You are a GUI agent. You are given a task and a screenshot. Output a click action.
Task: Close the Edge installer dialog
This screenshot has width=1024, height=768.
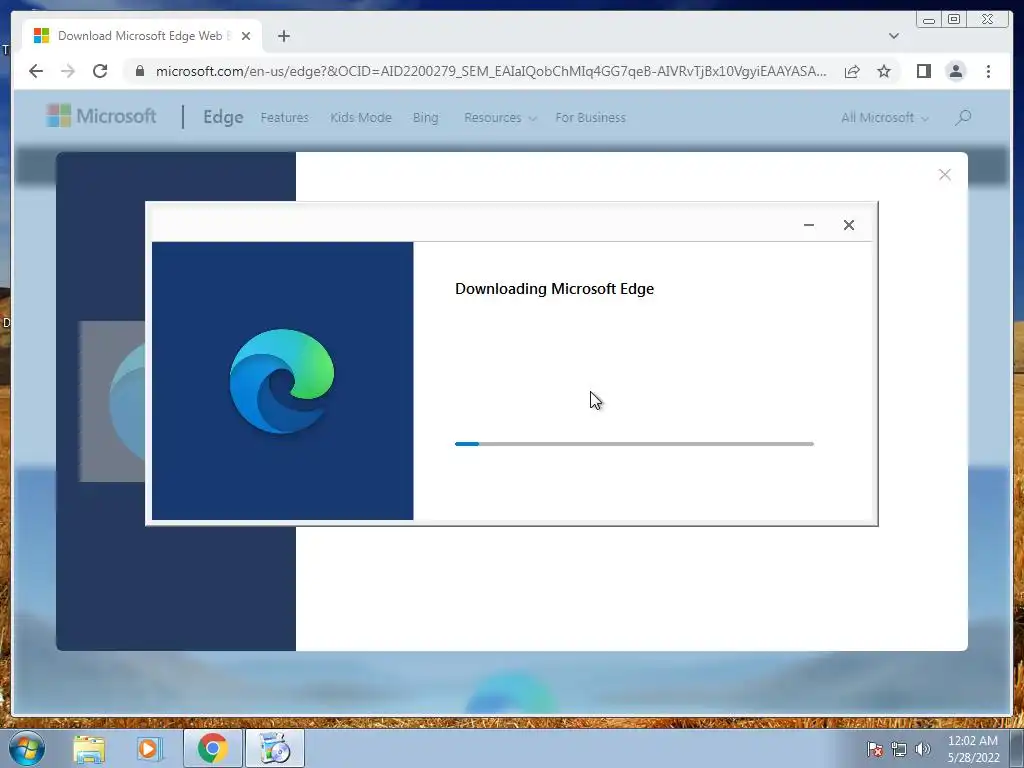tap(848, 225)
